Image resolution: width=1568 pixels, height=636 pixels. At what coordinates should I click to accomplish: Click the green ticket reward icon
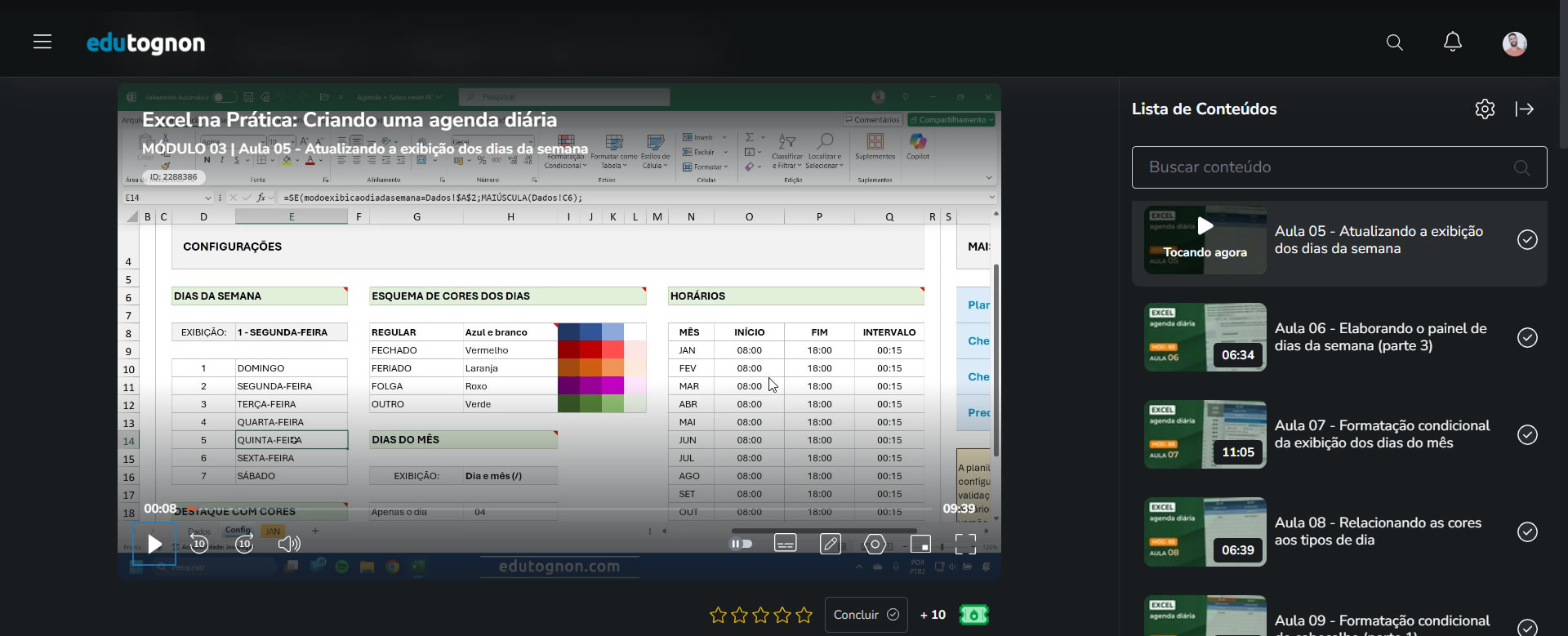click(x=973, y=615)
